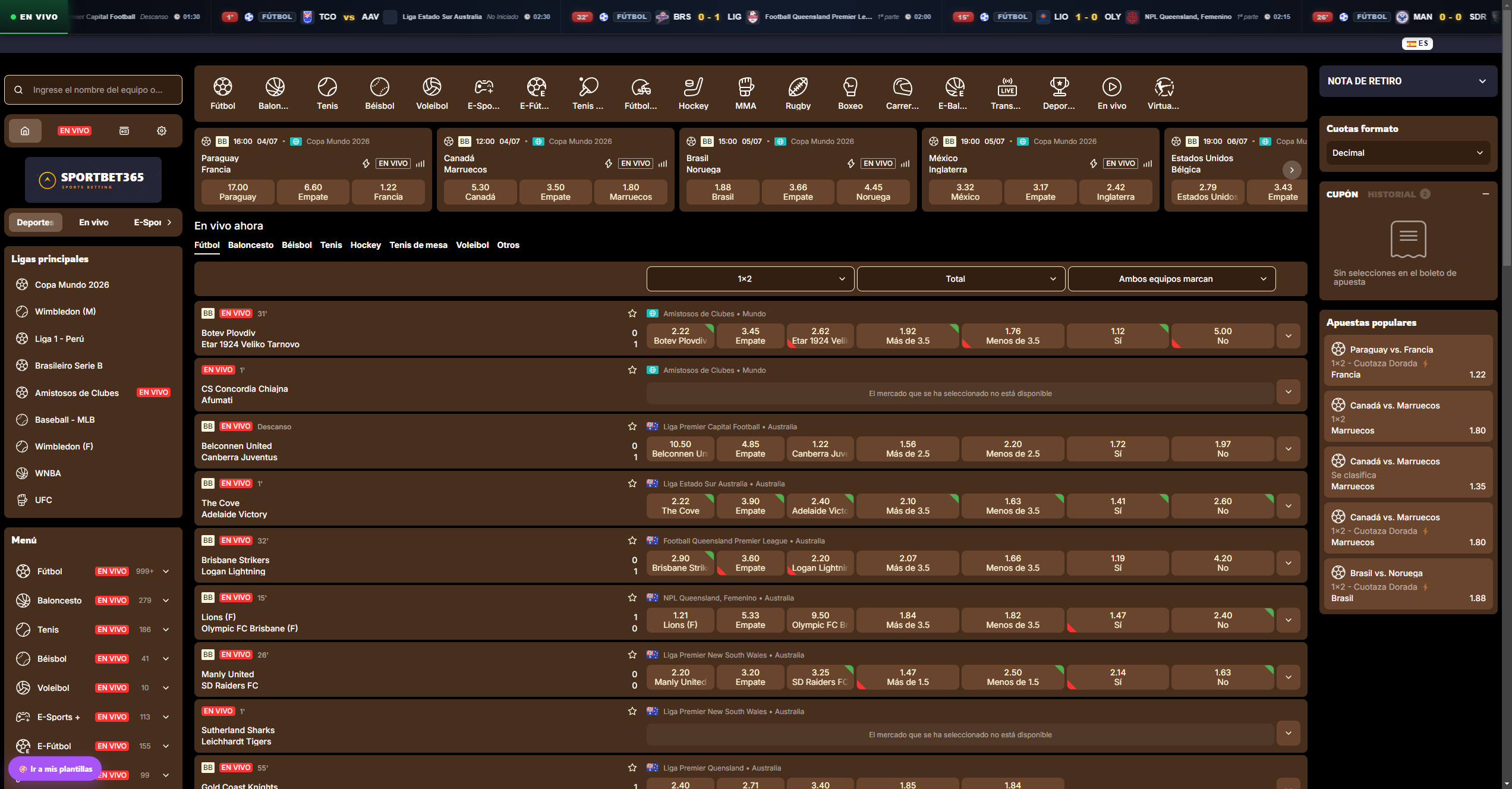This screenshot has height=789, width=1512.
Task: Select the Baloncesto sport icon
Action: [275, 87]
